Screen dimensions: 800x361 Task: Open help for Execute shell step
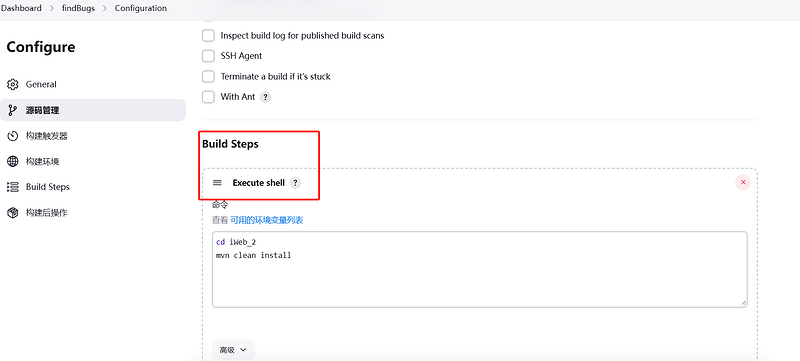(x=295, y=183)
